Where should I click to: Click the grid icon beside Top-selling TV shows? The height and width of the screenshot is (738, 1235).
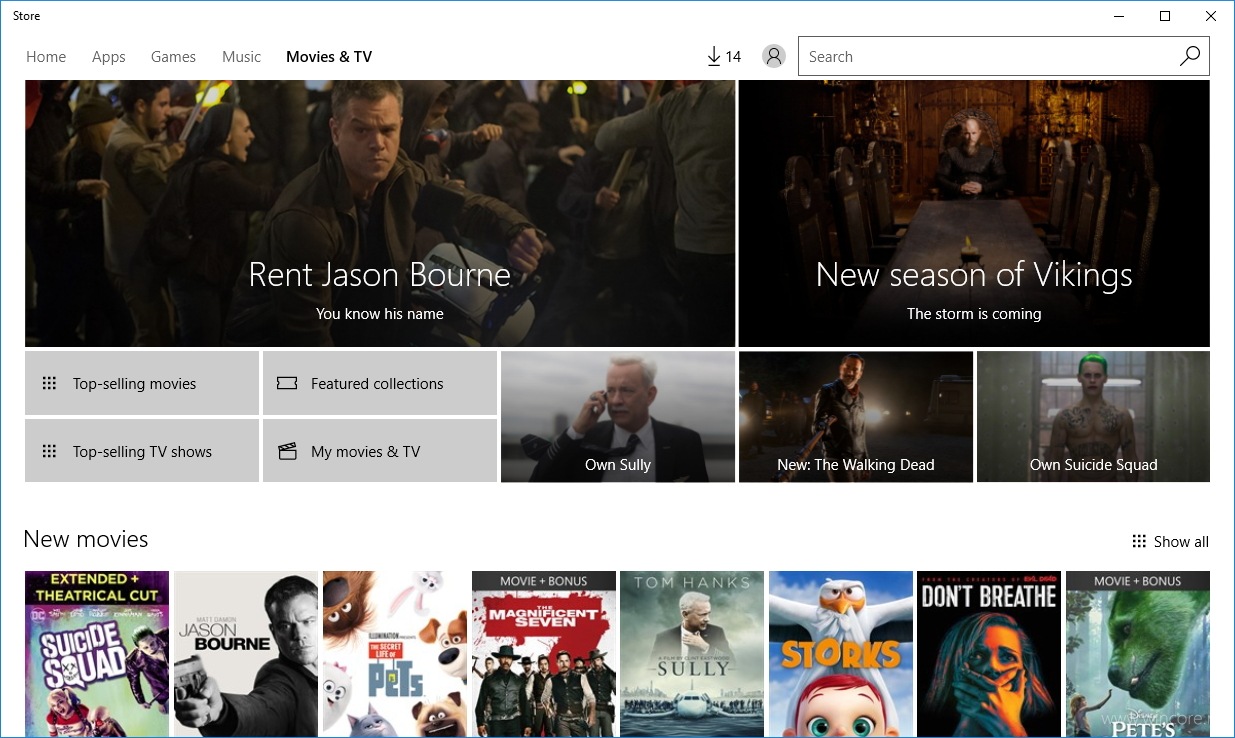(x=49, y=451)
